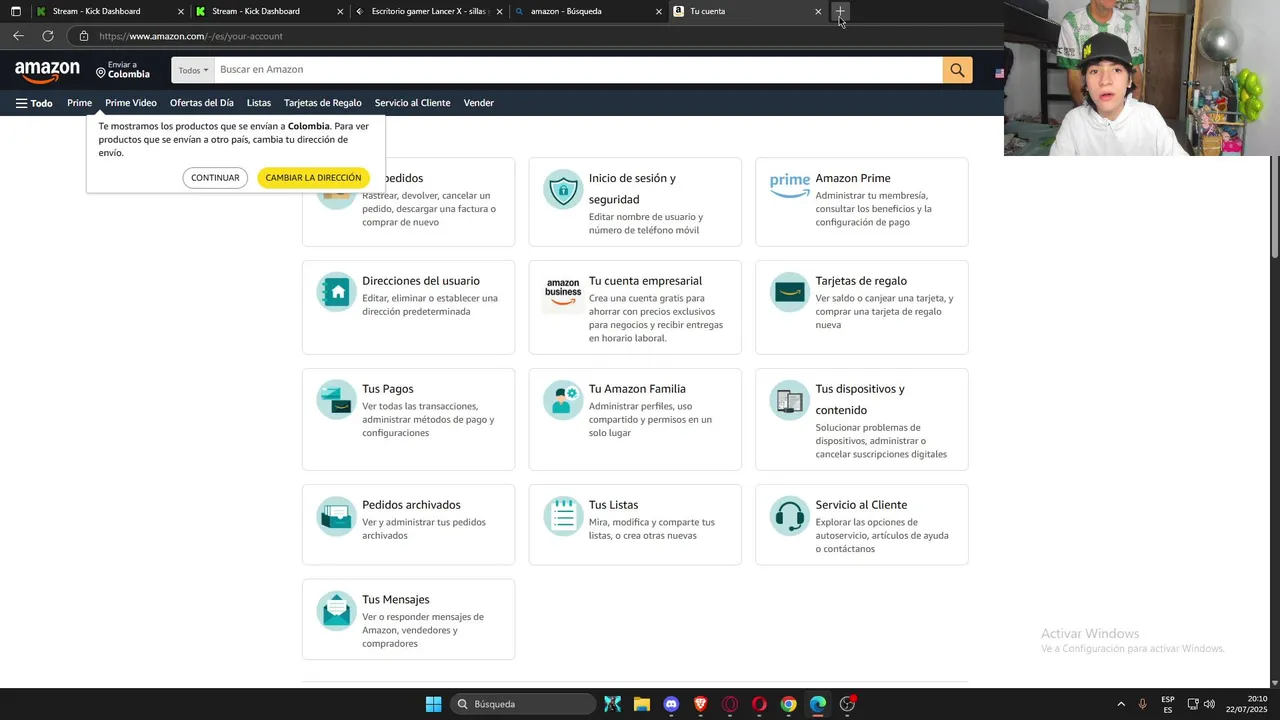1280x720 pixels.
Task: Open Tu Amazon Familia card title
Action: tap(637, 389)
